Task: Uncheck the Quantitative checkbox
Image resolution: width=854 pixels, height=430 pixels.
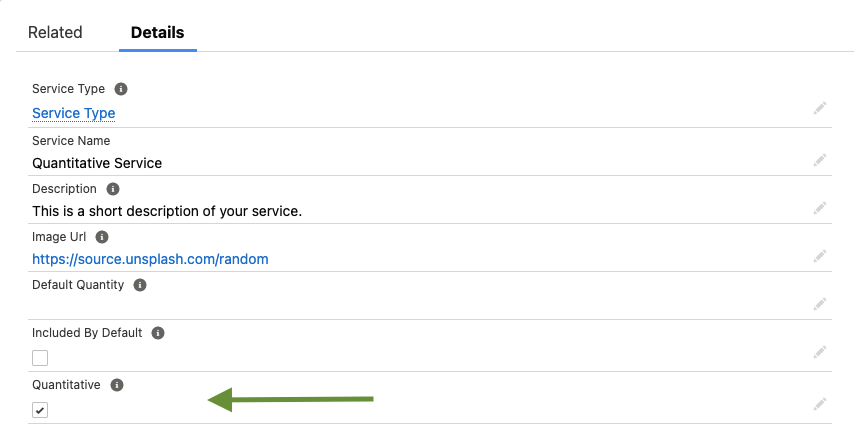Action: (x=40, y=410)
